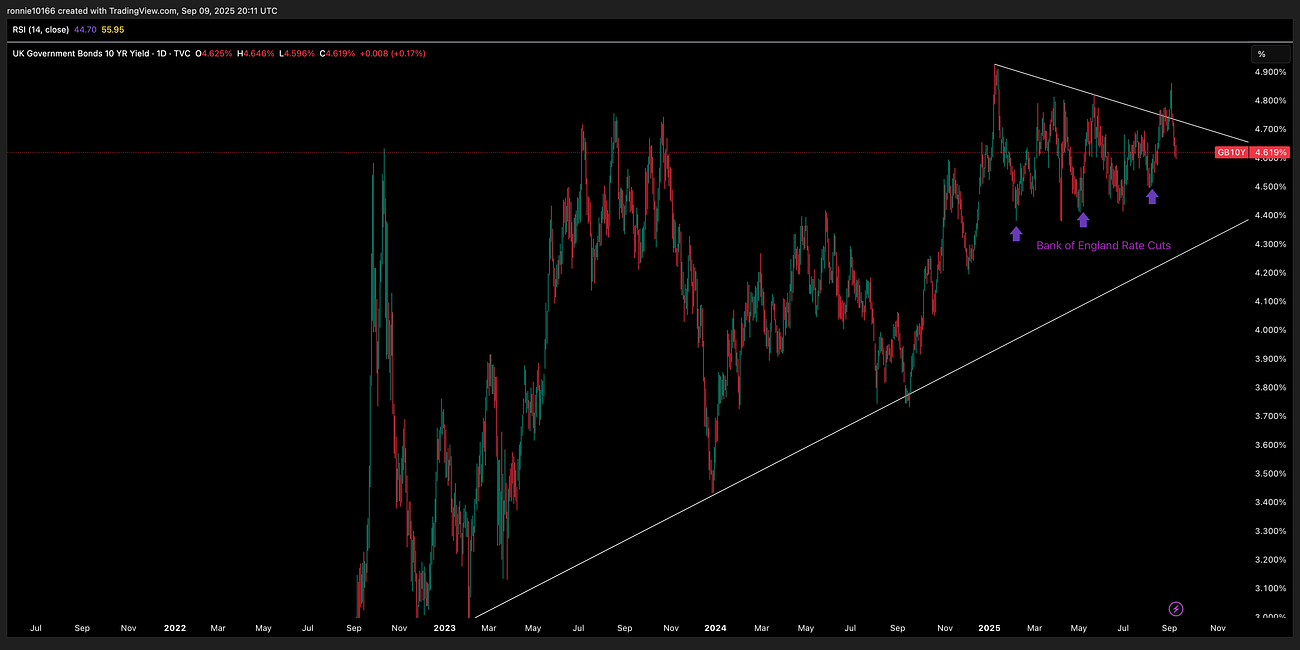Toggle the yellow 55.95 RSI reading
Image resolution: width=1300 pixels, height=650 pixels.
[112, 29]
